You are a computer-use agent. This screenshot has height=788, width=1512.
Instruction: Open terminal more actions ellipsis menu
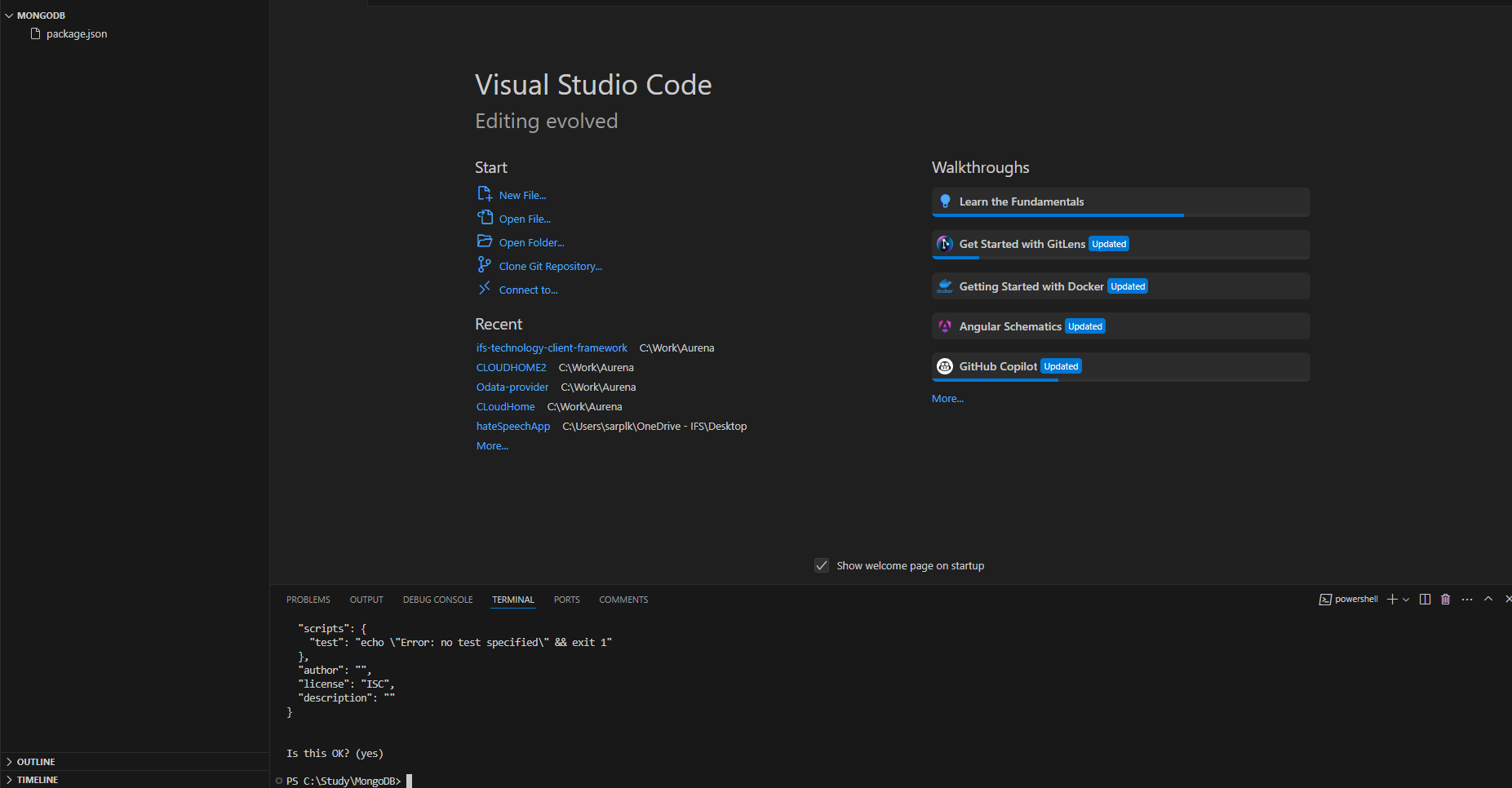point(1467,600)
